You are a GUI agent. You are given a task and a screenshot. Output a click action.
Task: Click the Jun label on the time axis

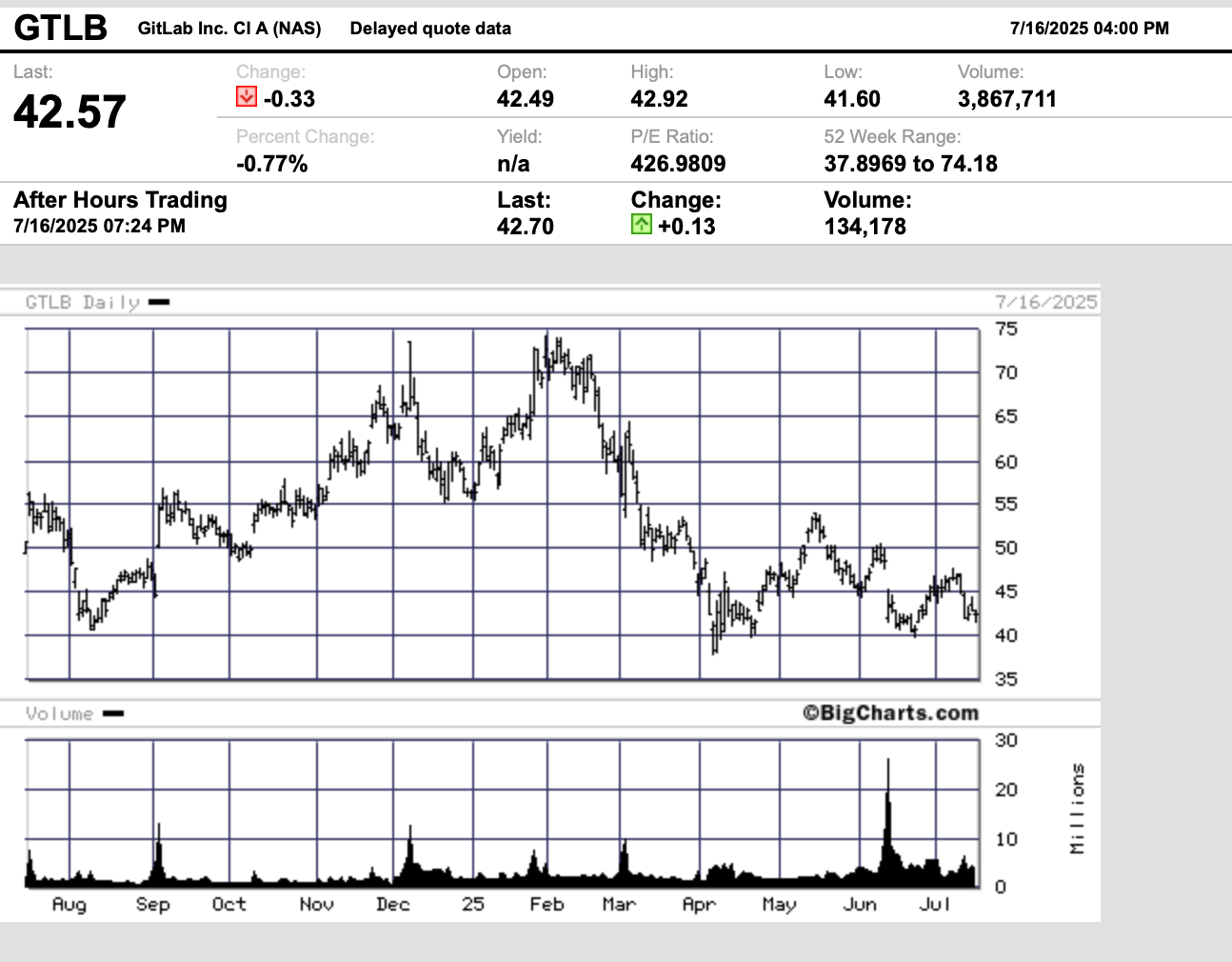pos(859,904)
